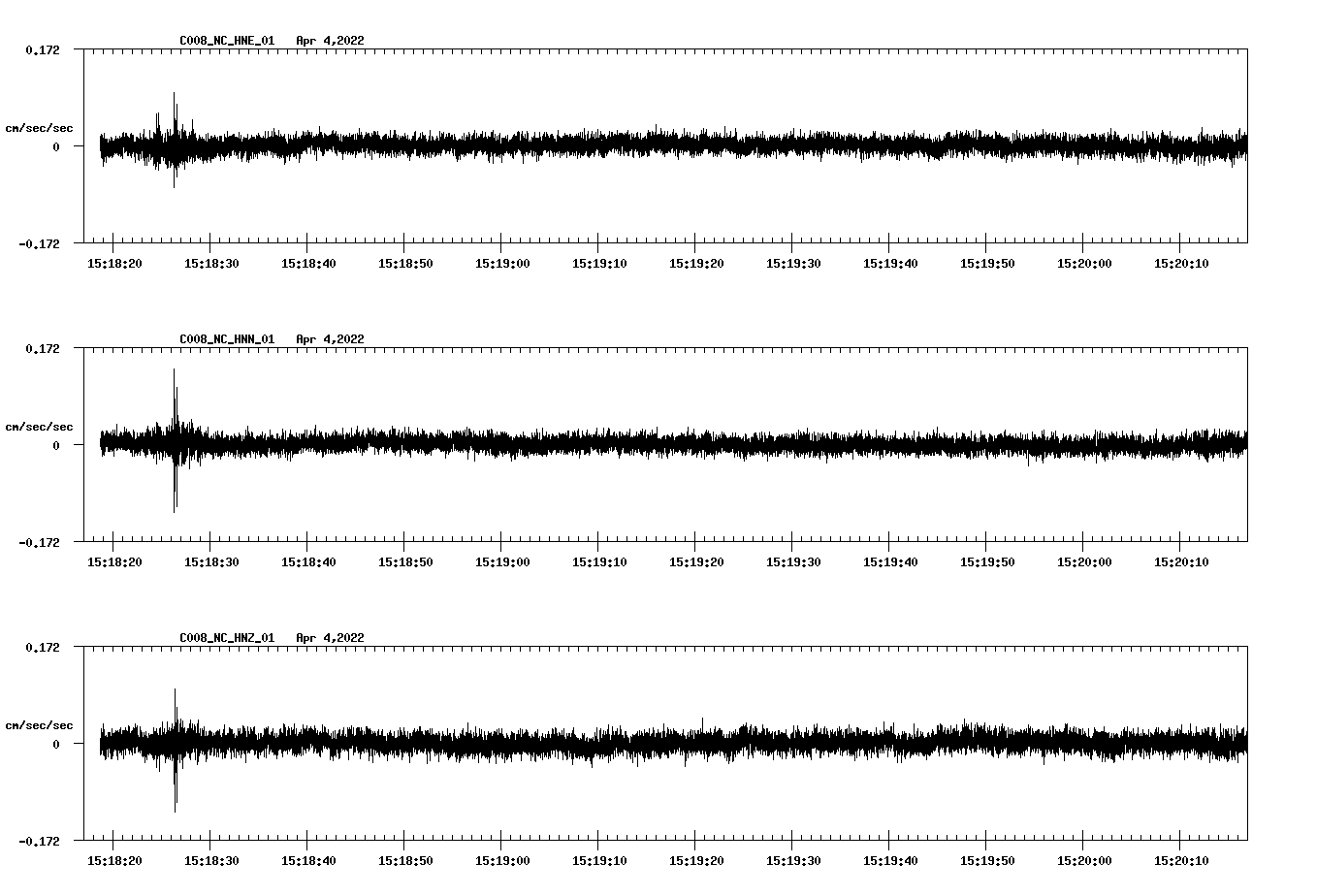
Task: Click the 15:18:50 time label under HNZ plot
Action: pyautogui.click(x=405, y=861)
